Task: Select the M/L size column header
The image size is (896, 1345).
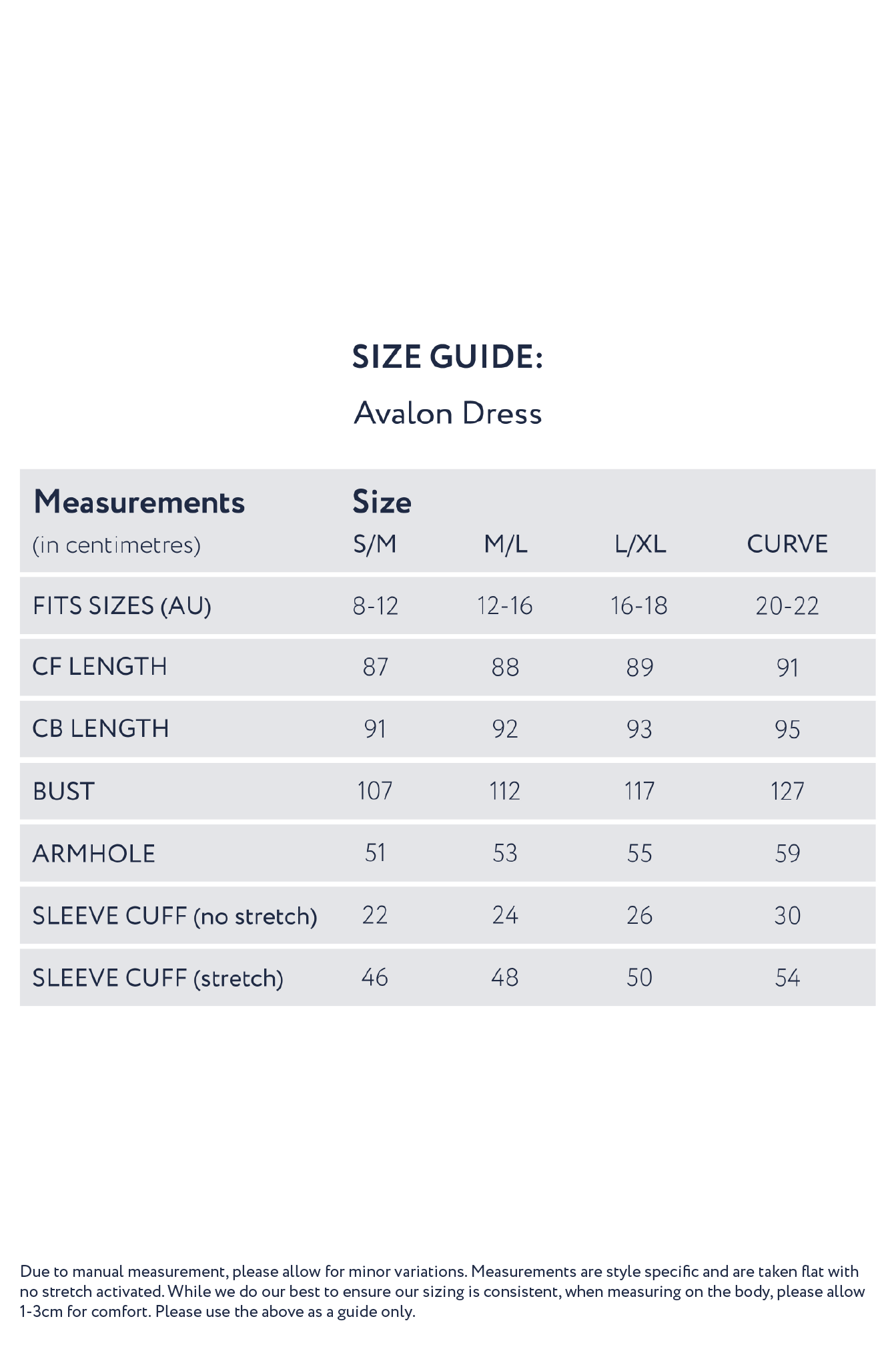Action: click(x=506, y=545)
